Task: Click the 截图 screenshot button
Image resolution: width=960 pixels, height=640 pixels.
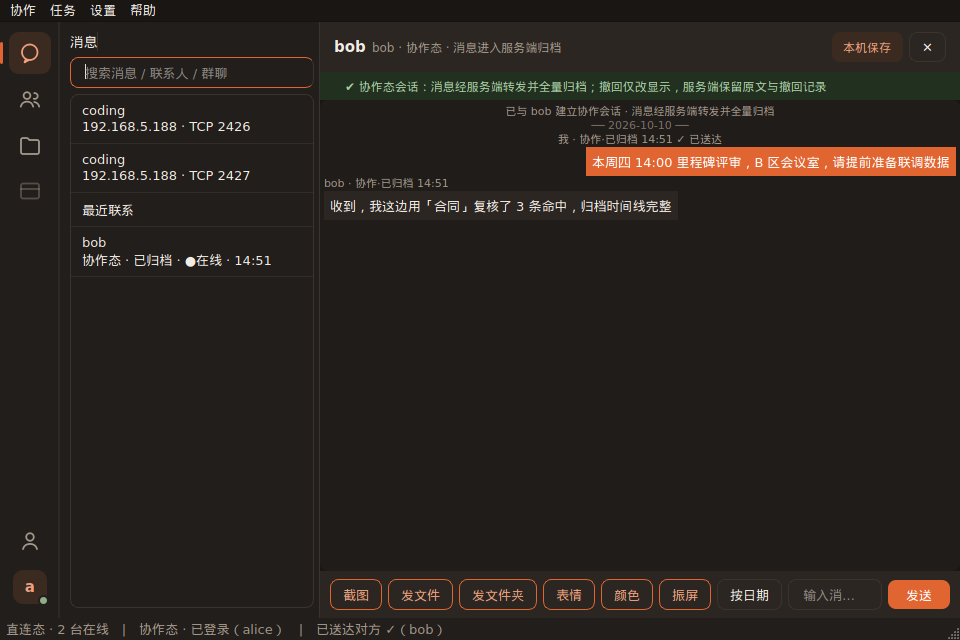Action: point(356,595)
